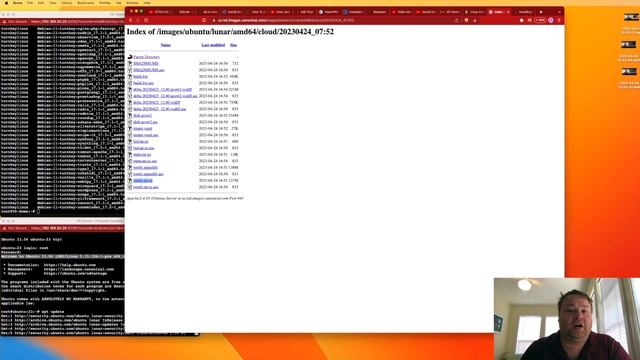640x360 pixels.
Task: Open the browser hamburger menu icon
Action: point(559,20)
